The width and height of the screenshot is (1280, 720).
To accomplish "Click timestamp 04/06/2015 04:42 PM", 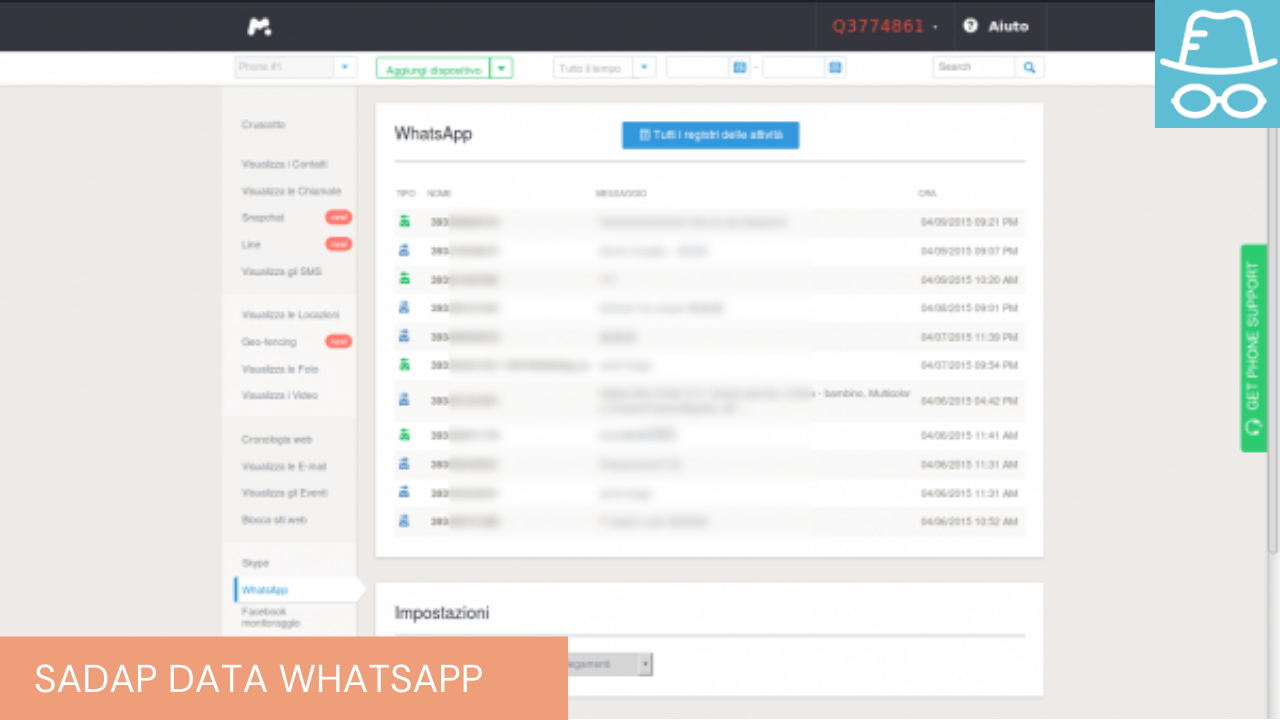I will coord(969,400).
